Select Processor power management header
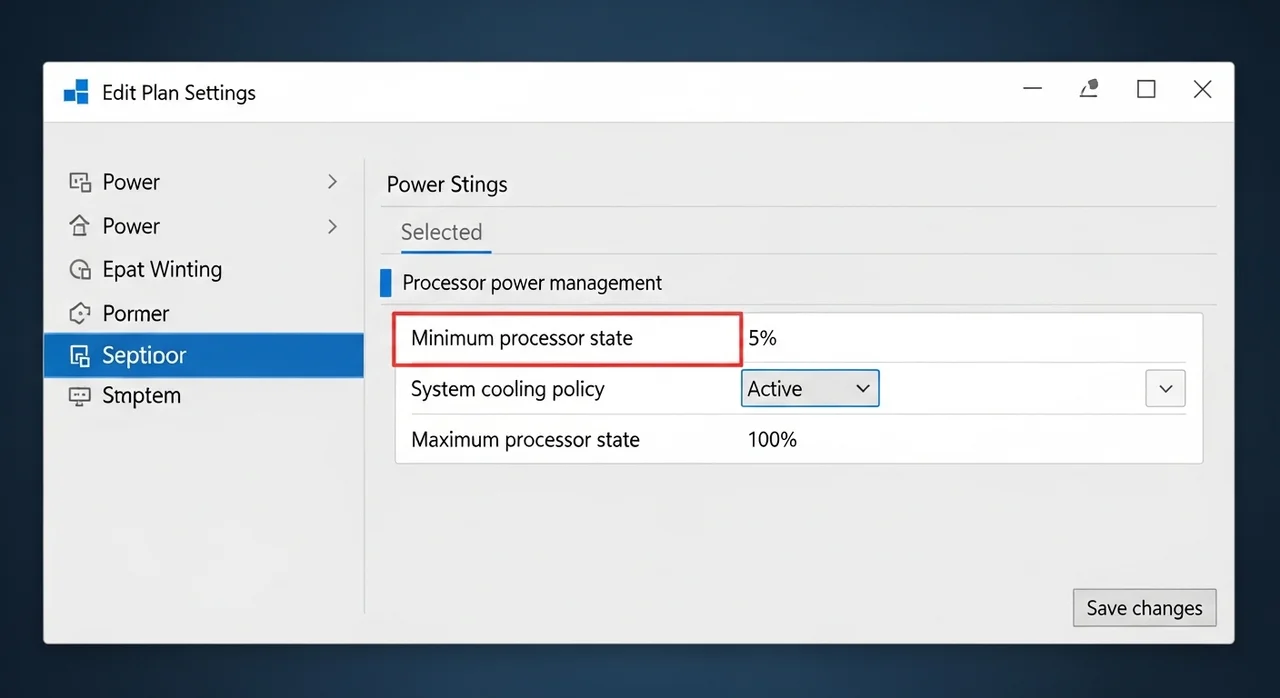Image resolution: width=1280 pixels, height=698 pixels. coord(532,283)
